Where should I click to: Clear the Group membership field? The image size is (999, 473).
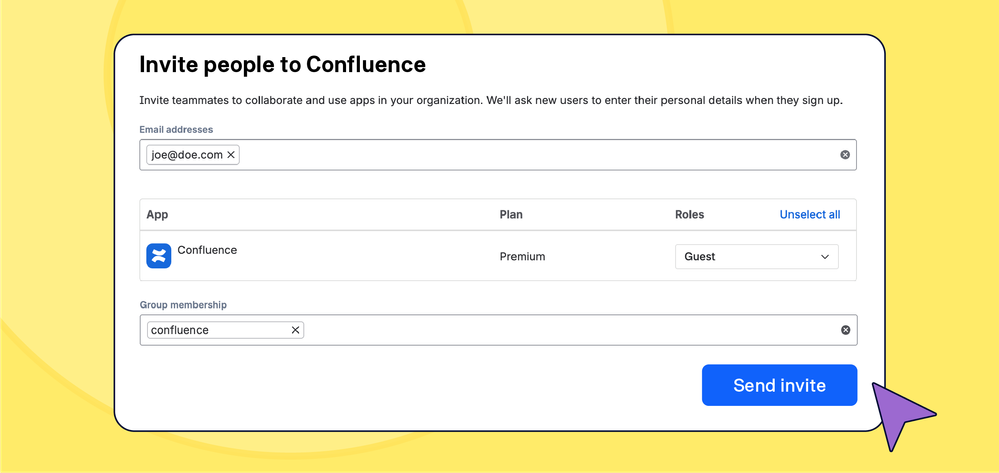pos(845,330)
